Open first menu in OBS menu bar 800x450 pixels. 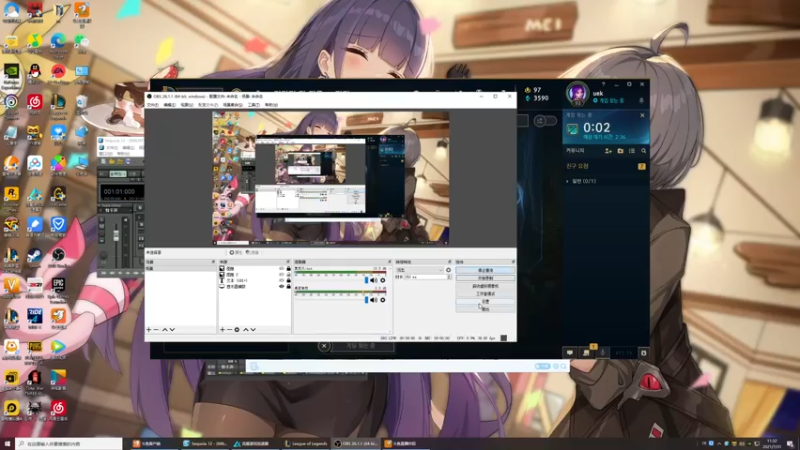[x=153, y=105]
